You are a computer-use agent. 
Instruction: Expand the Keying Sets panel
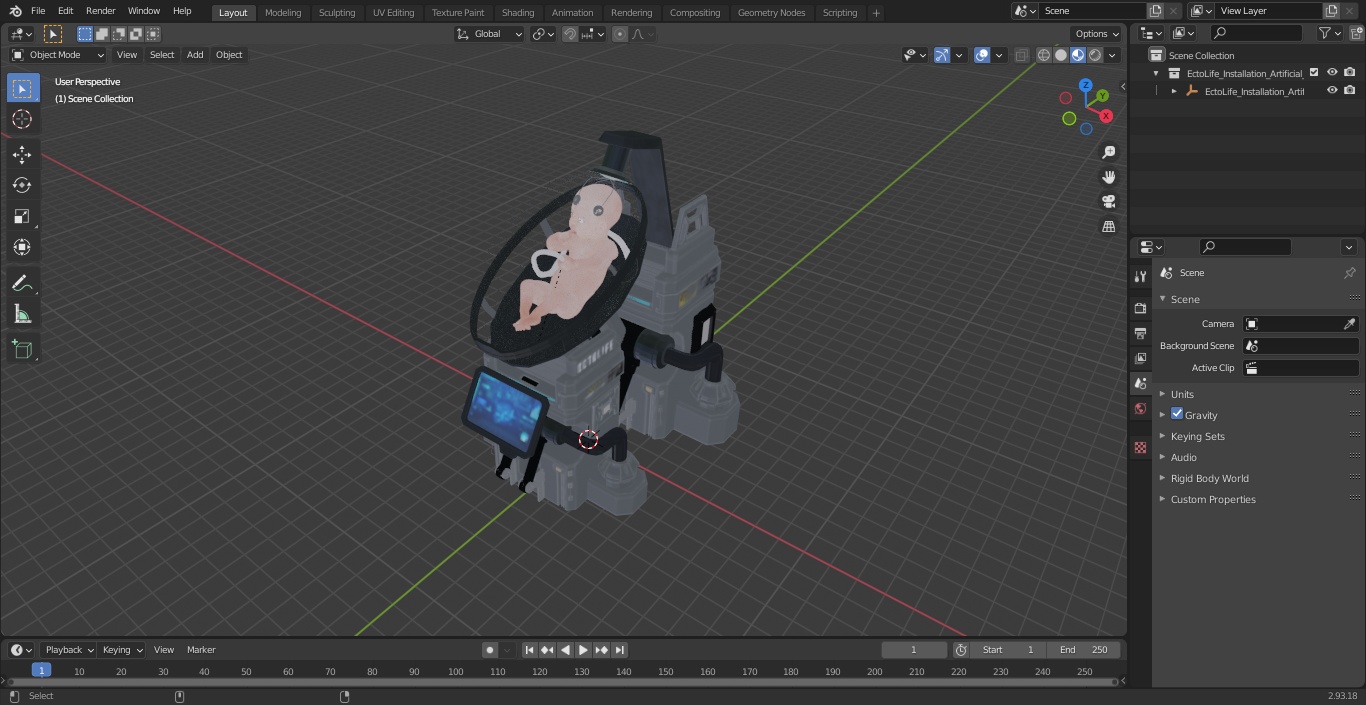(1197, 436)
